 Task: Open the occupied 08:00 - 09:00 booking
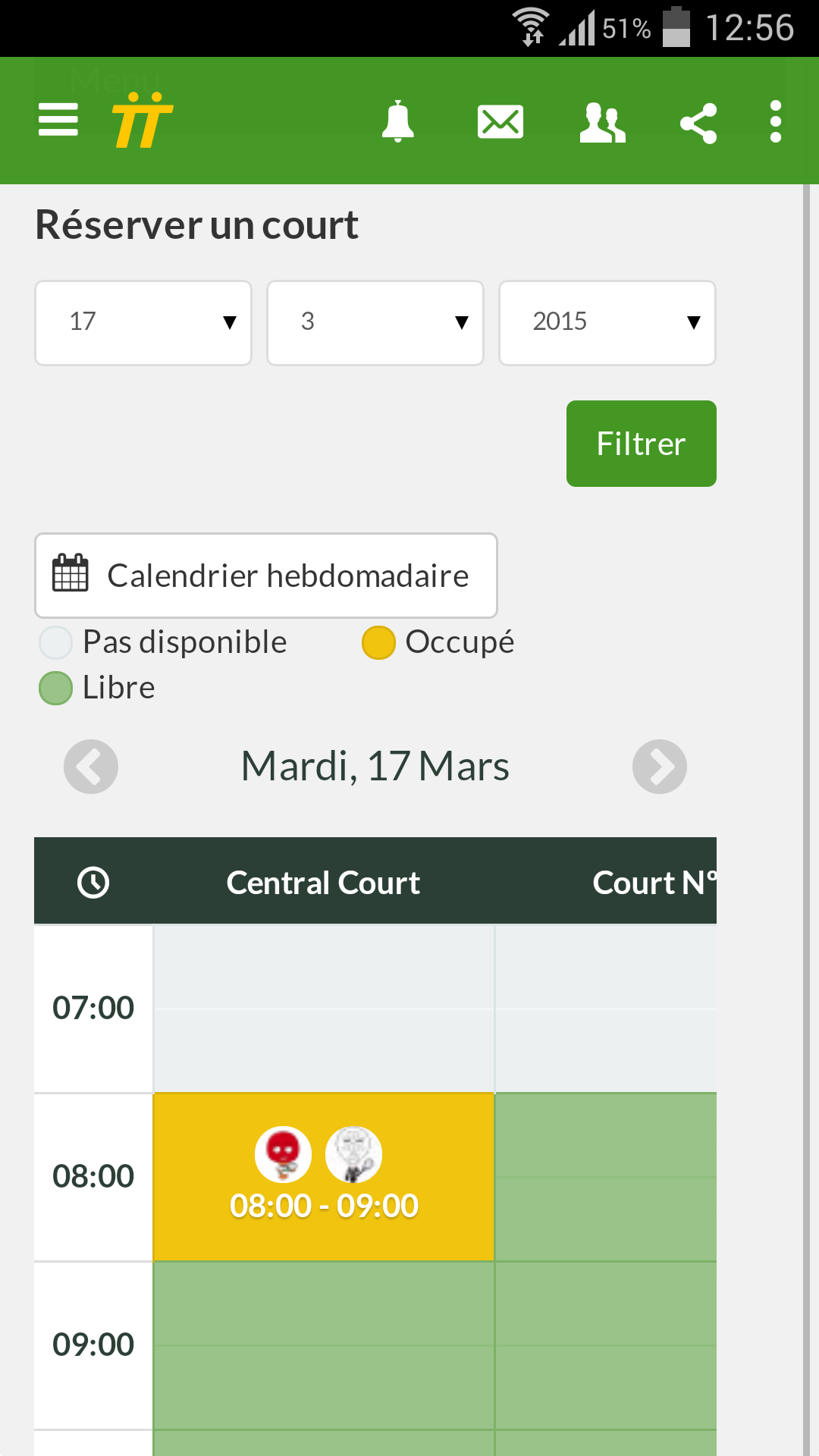pyautogui.click(x=324, y=1177)
